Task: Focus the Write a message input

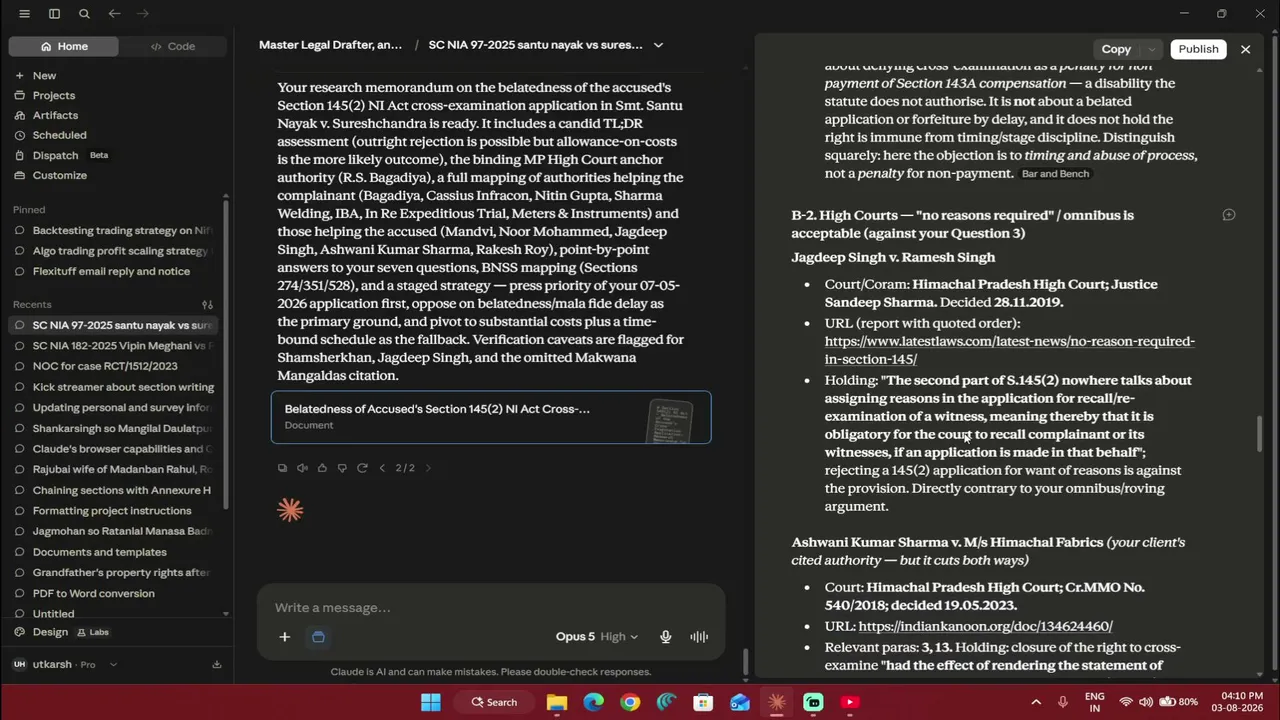Action: point(490,608)
